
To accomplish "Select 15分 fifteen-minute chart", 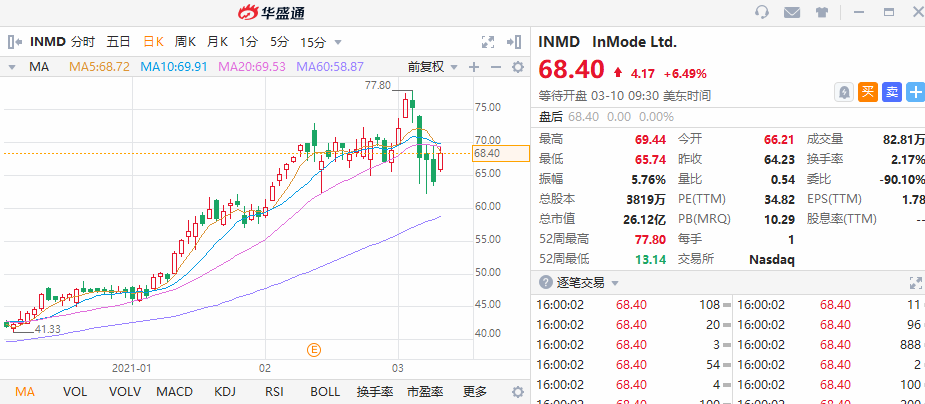I will tap(313, 42).
